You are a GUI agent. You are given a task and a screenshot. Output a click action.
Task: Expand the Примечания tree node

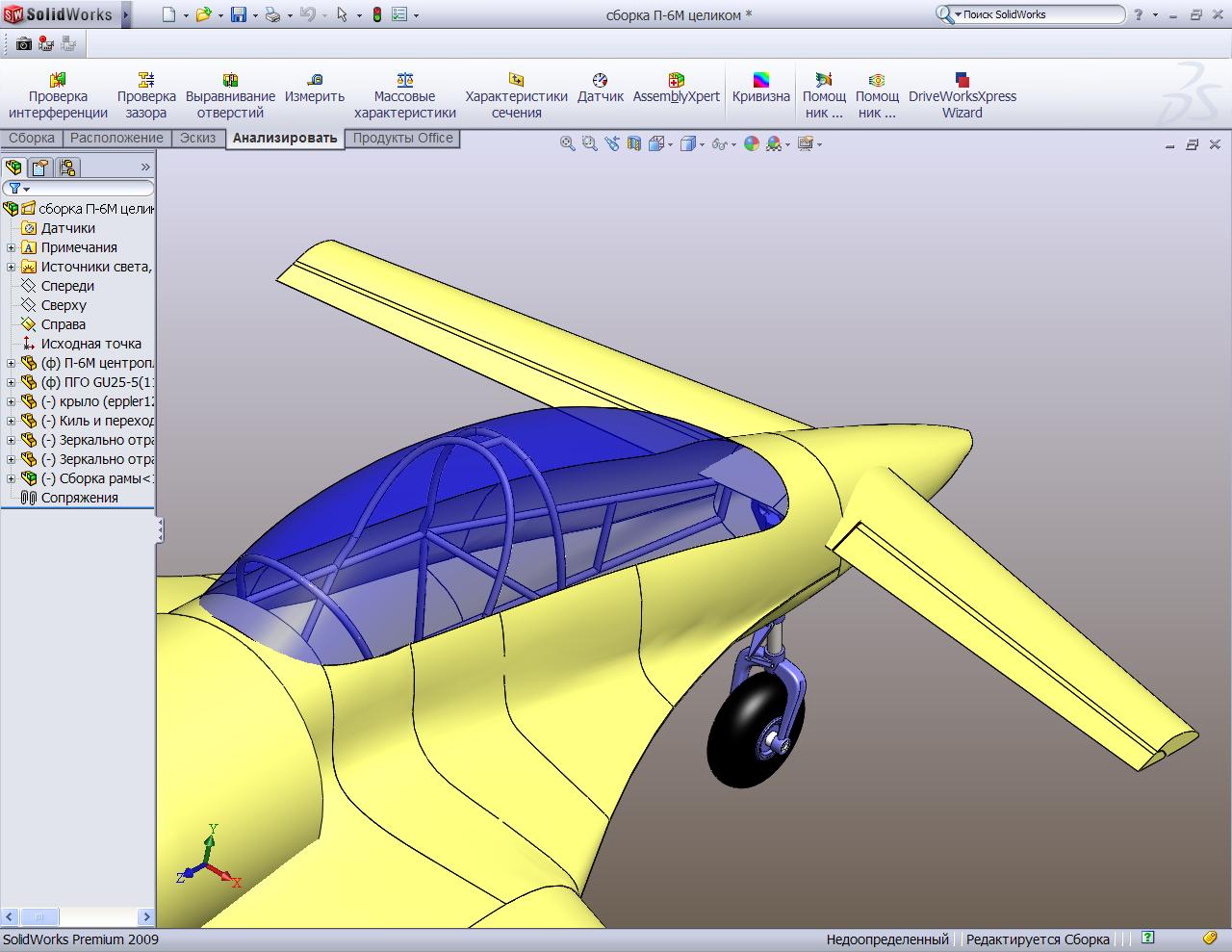[x=12, y=247]
